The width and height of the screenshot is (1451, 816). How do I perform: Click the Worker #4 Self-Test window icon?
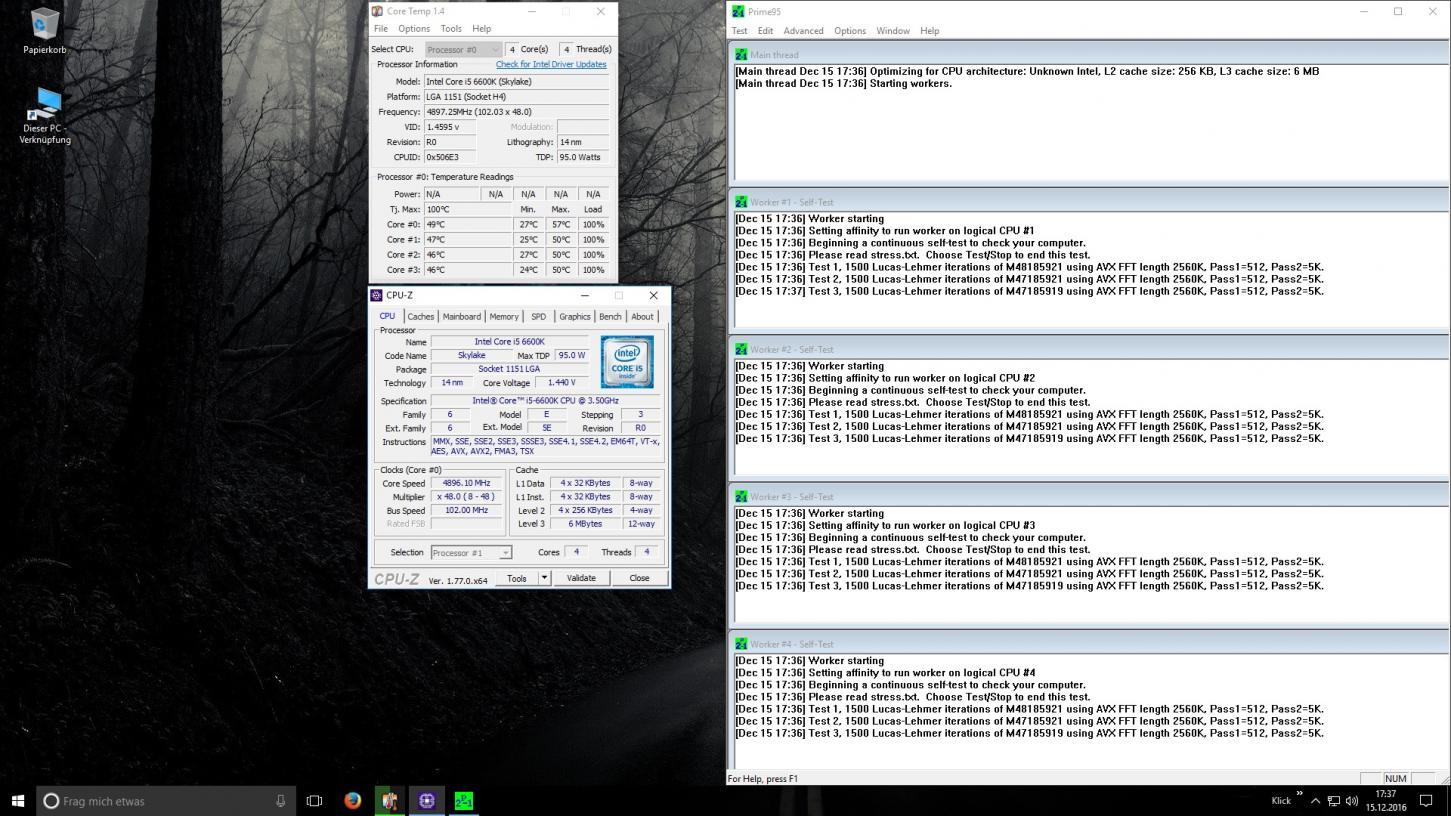[x=741, y=644]
